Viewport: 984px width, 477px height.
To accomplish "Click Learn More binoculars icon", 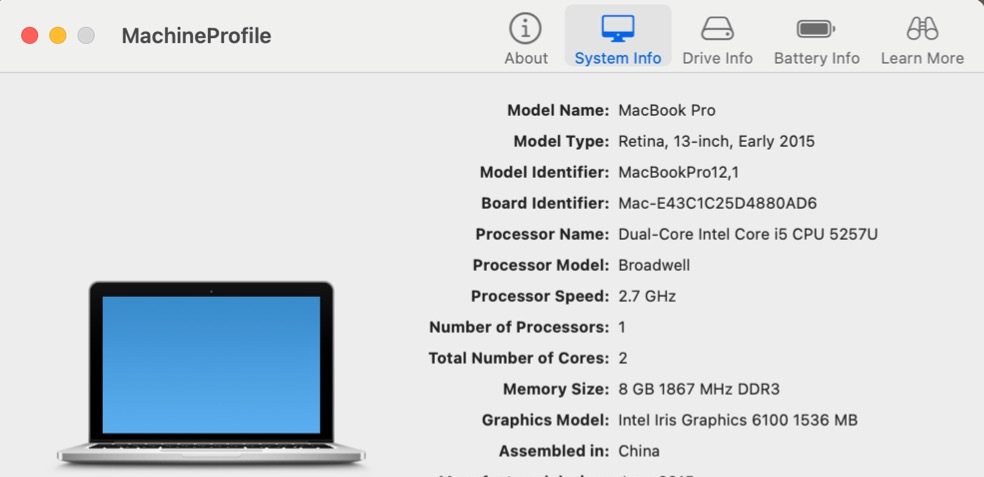I will click(922, 29).
